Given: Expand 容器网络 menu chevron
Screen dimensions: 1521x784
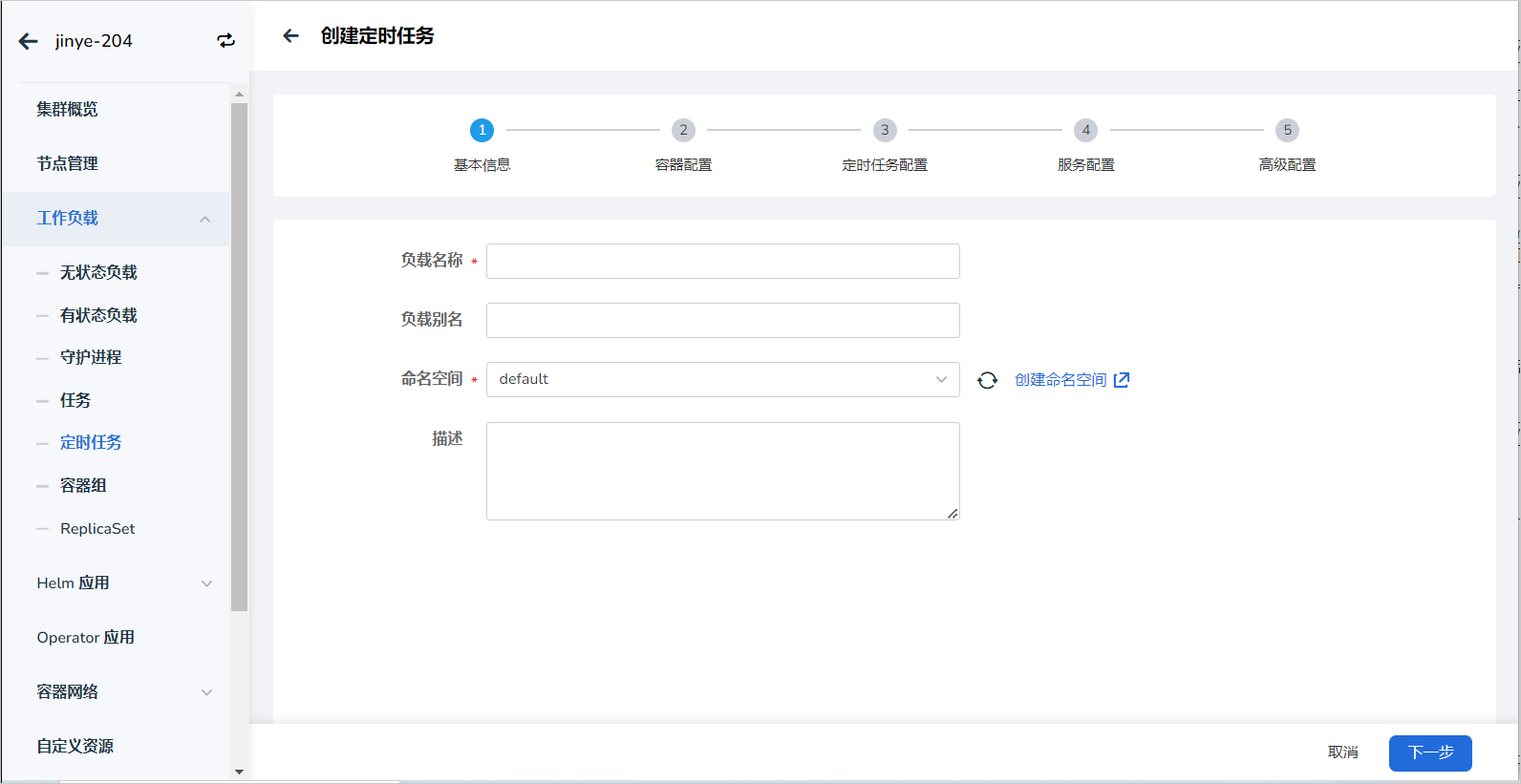Looking at the screenshot, I should (x=206, y=692).
